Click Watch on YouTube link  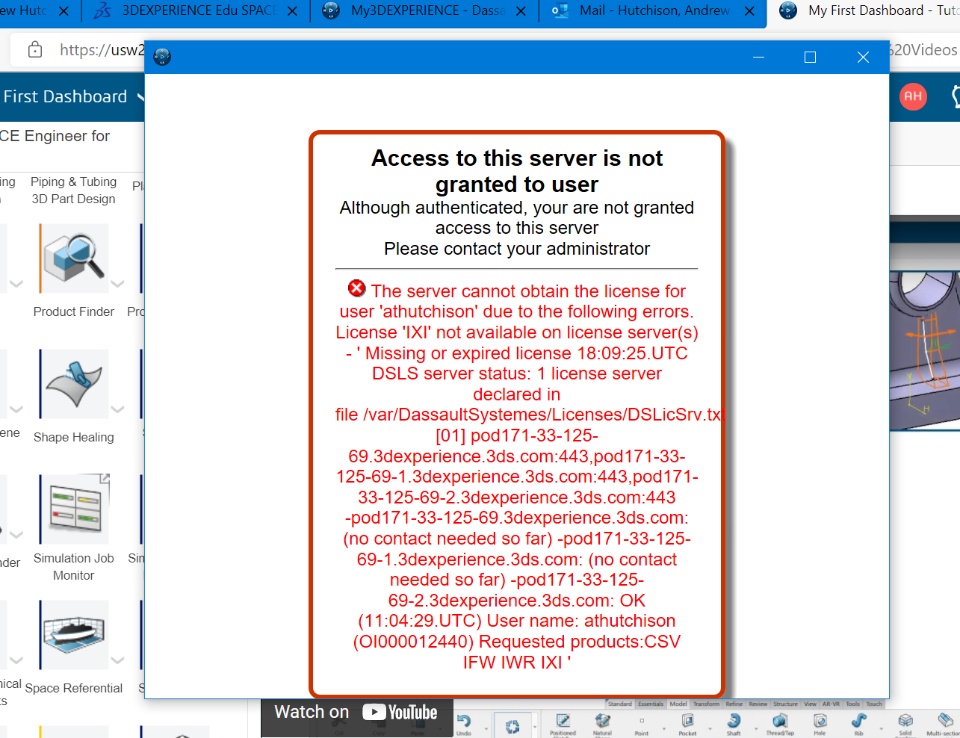(x=356, y=712)
